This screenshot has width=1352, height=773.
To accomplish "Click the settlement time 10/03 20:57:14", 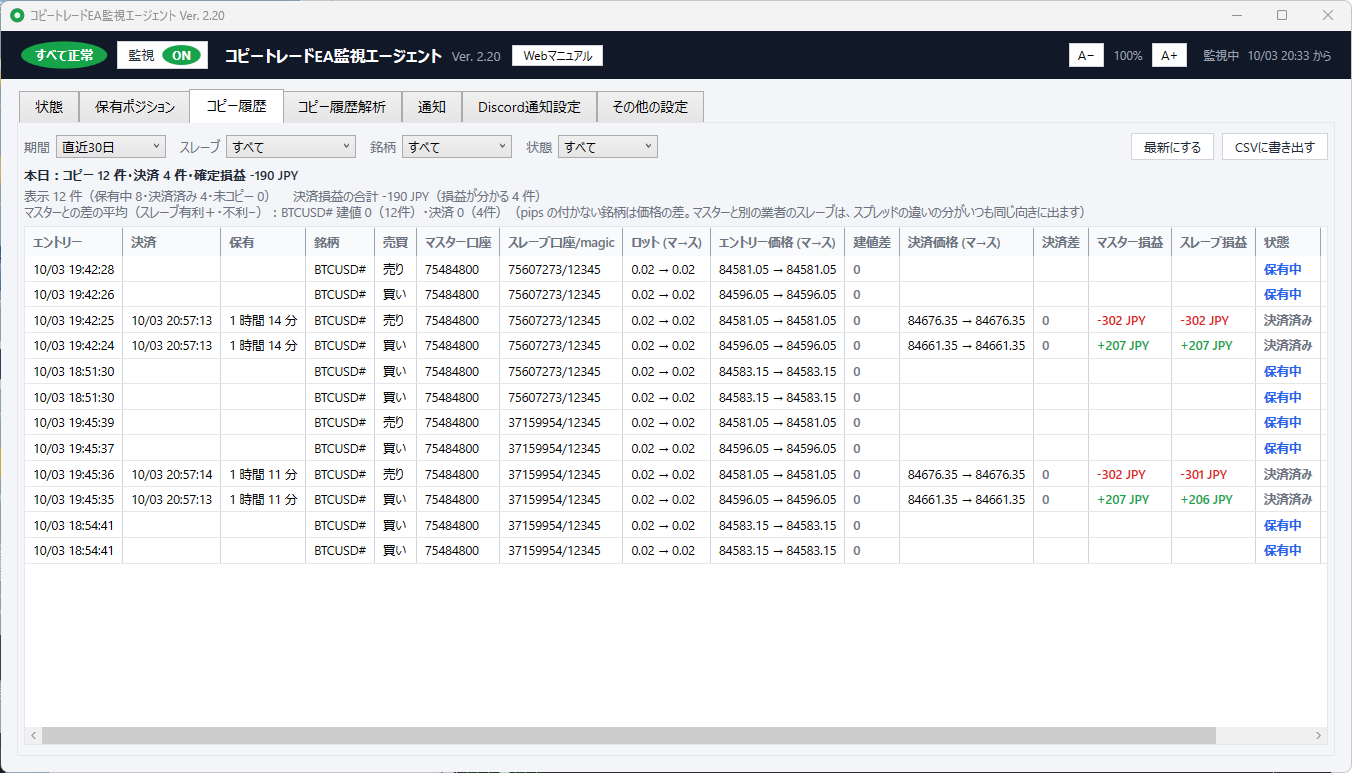I will (x=171, y=474).
